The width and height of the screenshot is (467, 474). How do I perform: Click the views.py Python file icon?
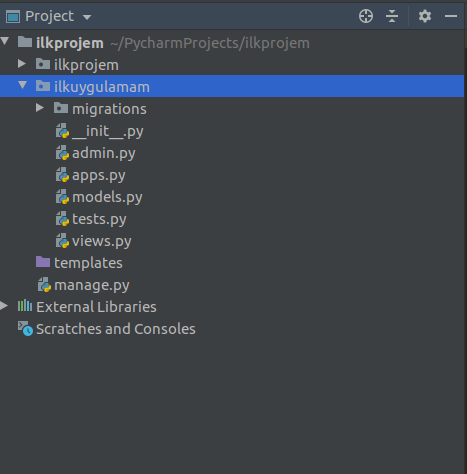pyautogui.click(x=62, y=241)
